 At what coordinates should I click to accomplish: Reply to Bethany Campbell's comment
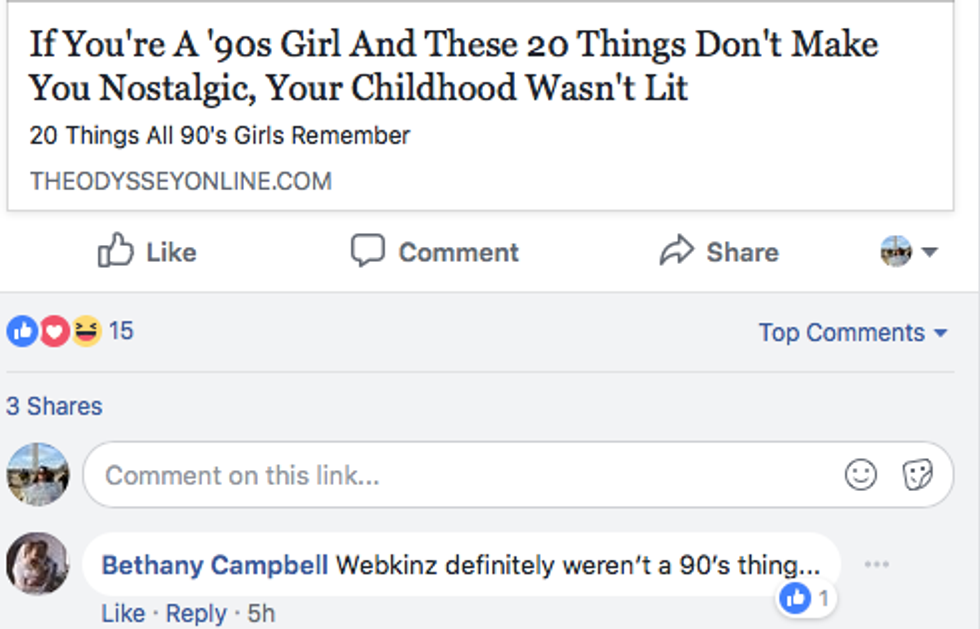point(195,613)
